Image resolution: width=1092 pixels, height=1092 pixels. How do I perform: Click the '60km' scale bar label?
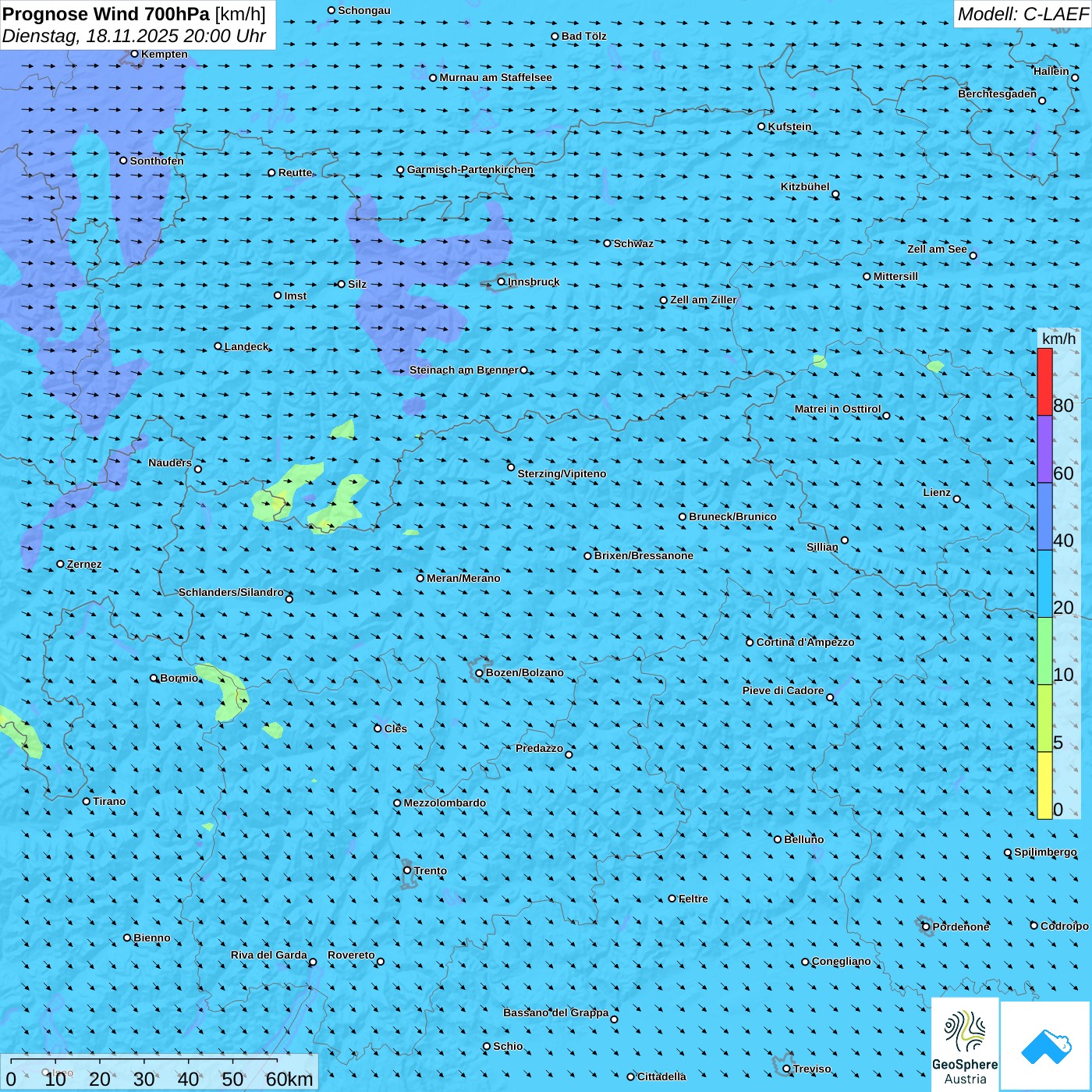click(x=289, y=1079)
